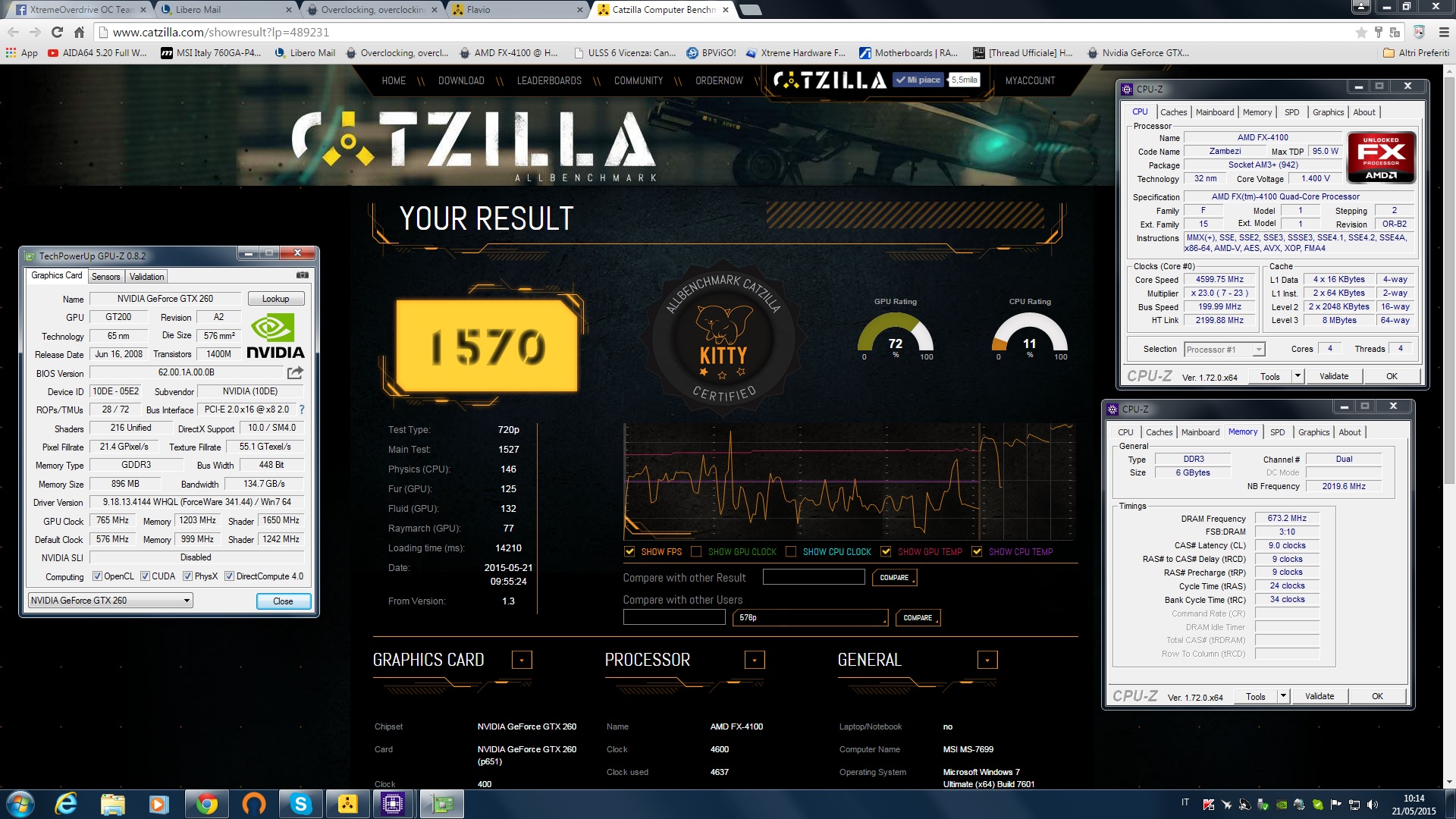Viewport: 1456px width, 819px height.
Task: Click COMPARE next to Compare with other Result
Action: click(895, 578)
